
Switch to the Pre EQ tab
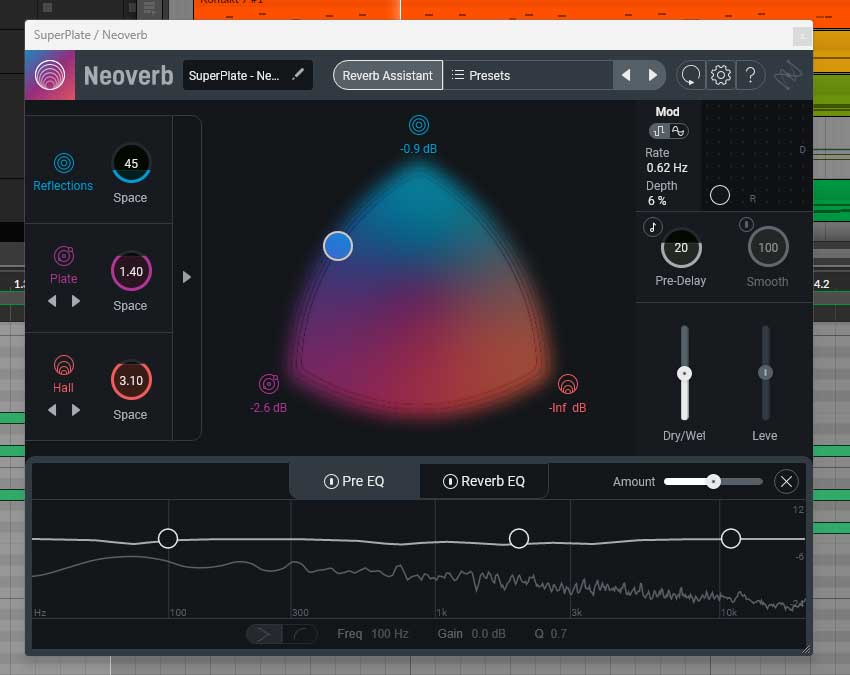(x=355, y=481)
